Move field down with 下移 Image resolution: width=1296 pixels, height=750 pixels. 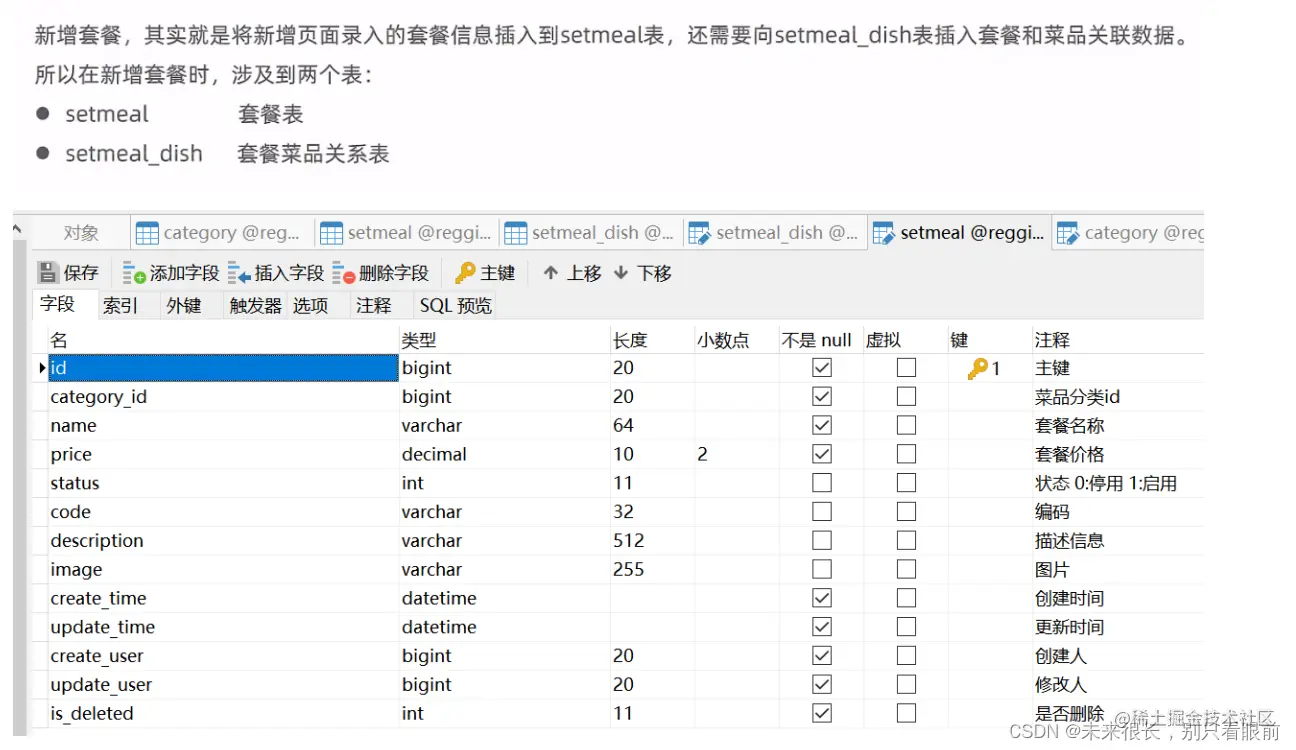(x=642, y=273)
